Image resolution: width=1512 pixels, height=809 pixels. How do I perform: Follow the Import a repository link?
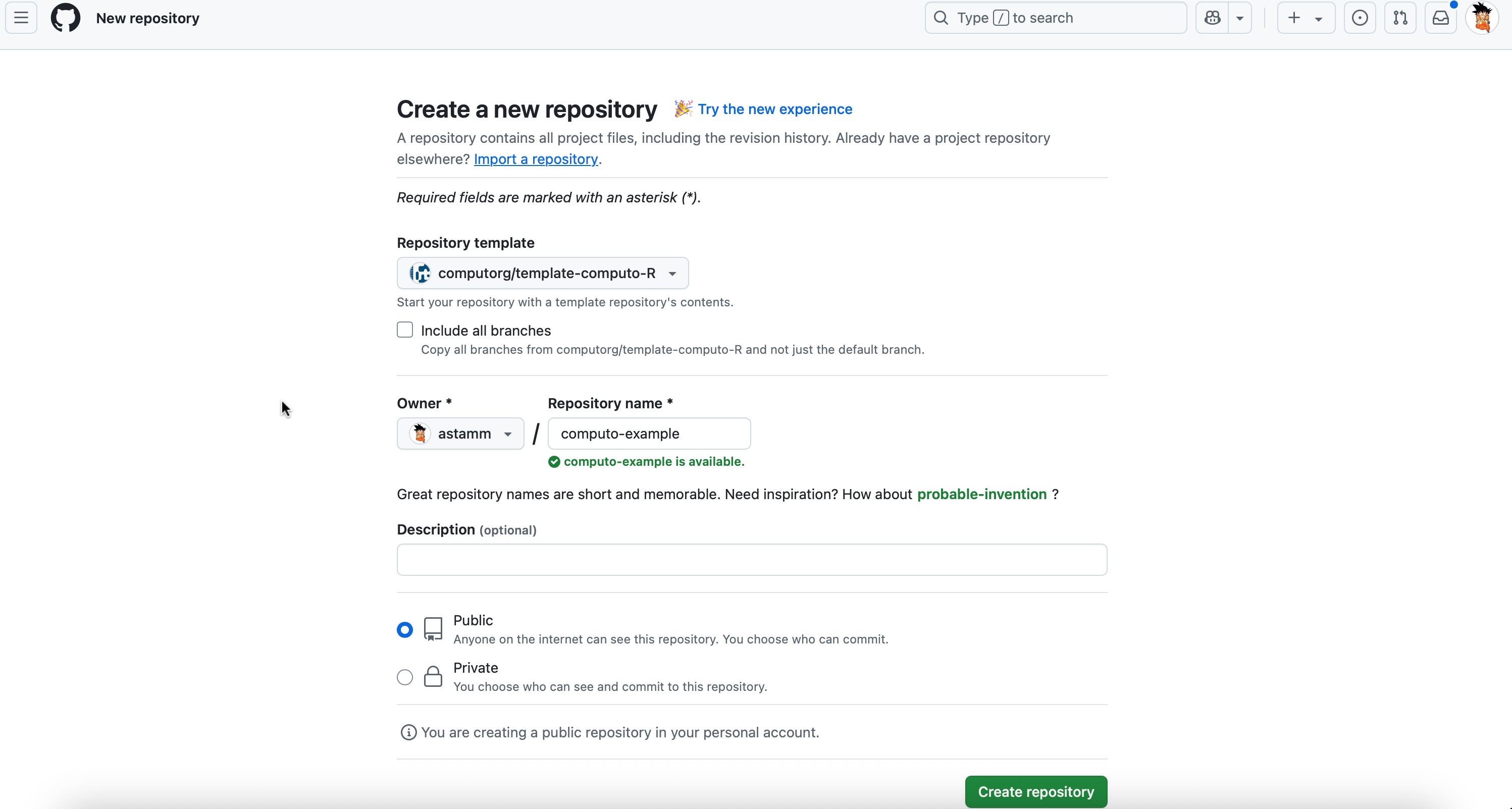pos(535,159)
